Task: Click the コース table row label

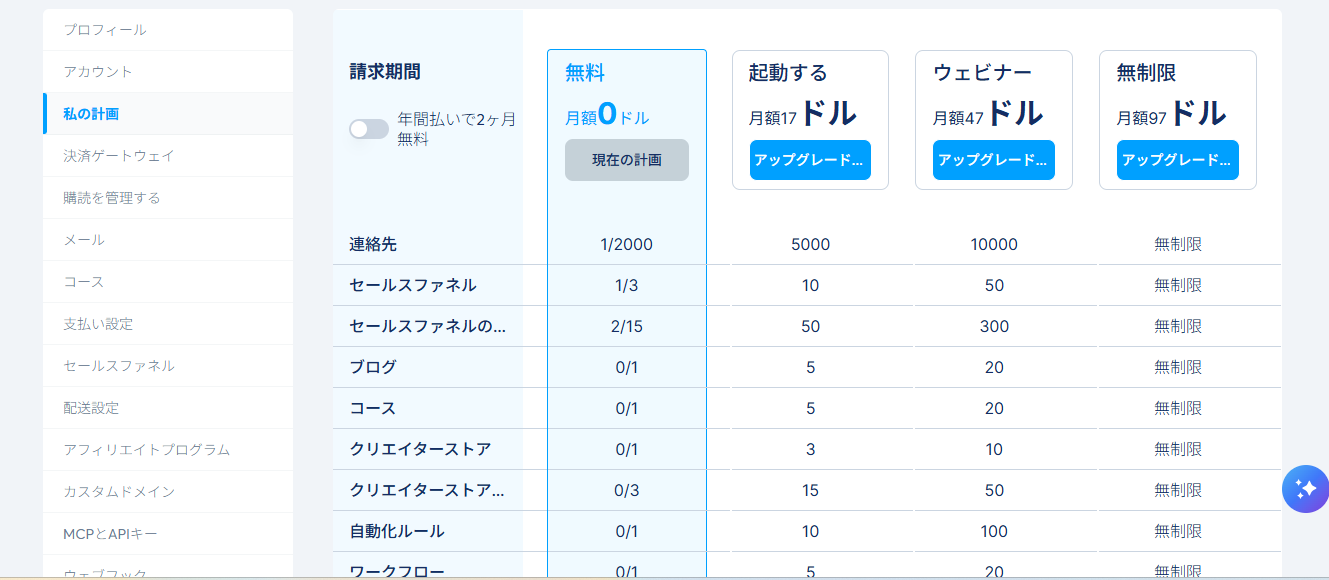Action: pos(373,408)
